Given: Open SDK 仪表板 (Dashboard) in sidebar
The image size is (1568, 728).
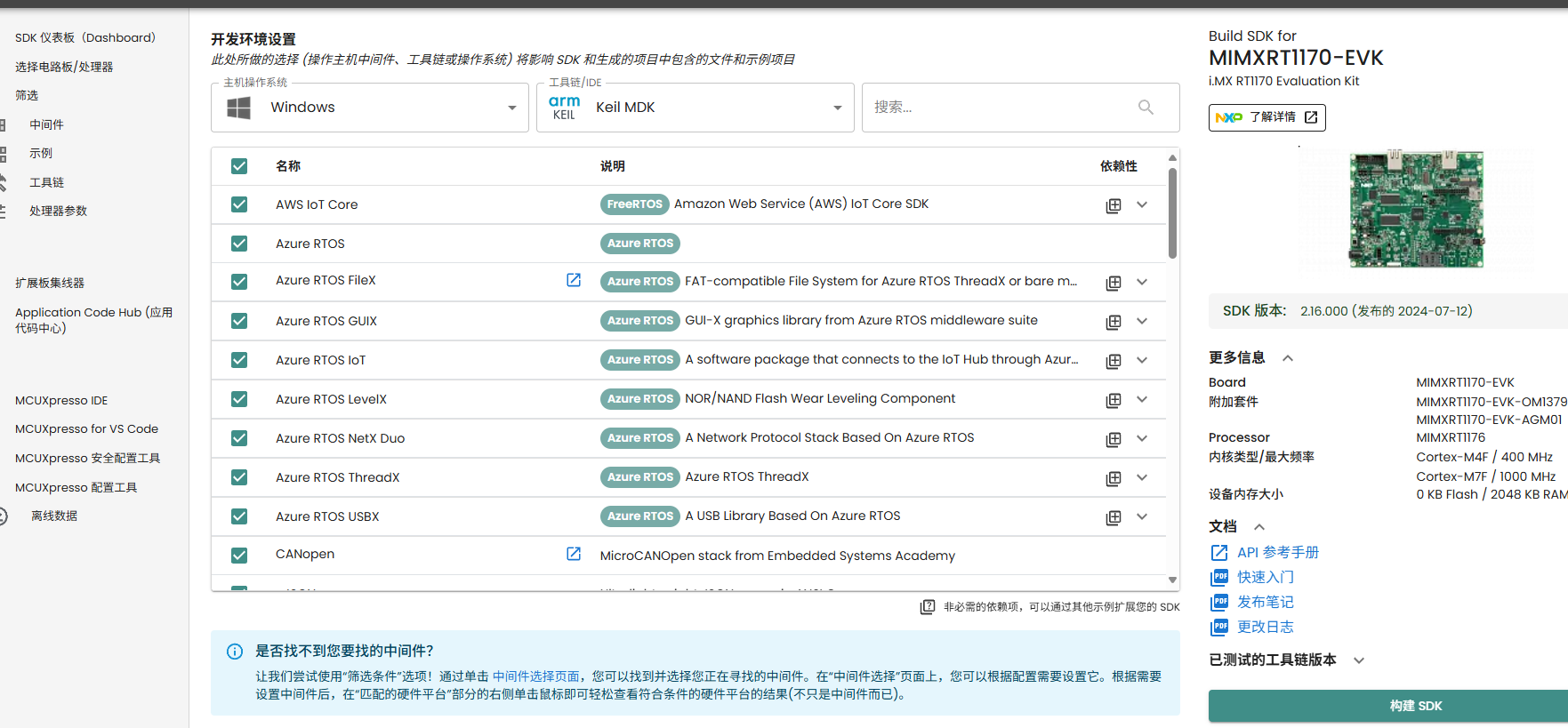Looking at the screenshot, I should [85, 38].
